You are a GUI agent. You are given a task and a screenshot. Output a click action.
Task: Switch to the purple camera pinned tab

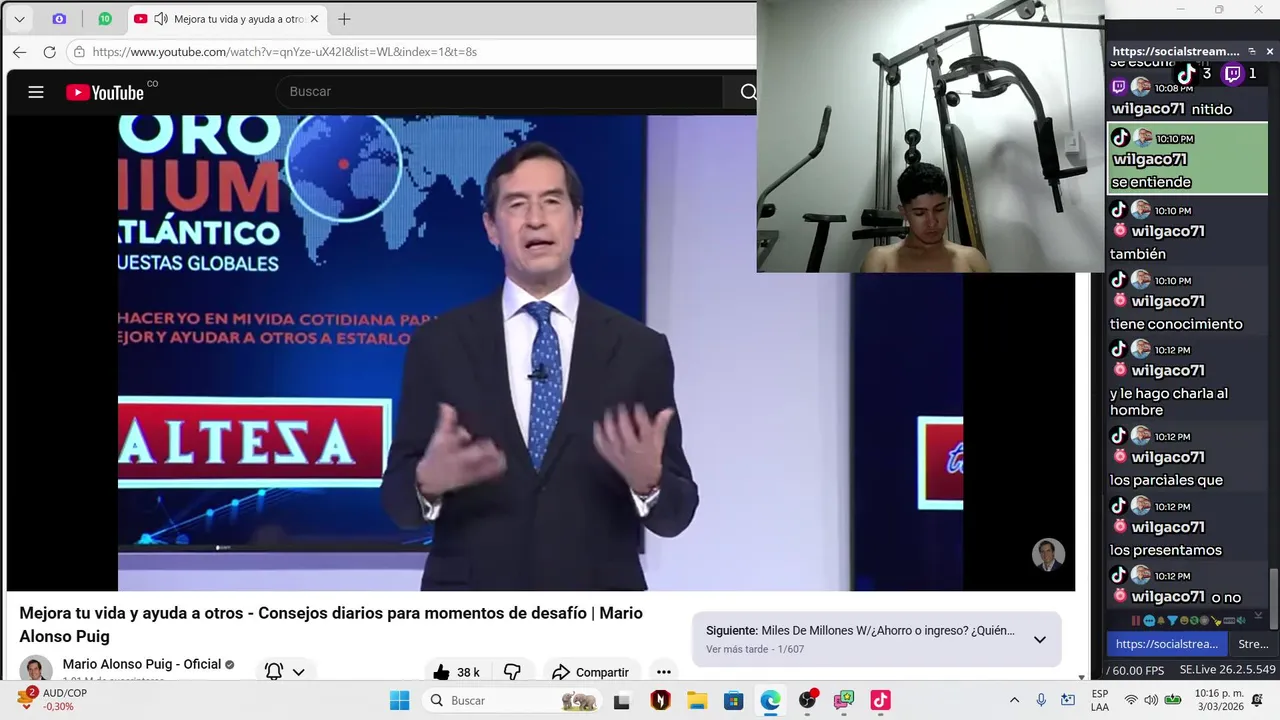pos(59,19)
